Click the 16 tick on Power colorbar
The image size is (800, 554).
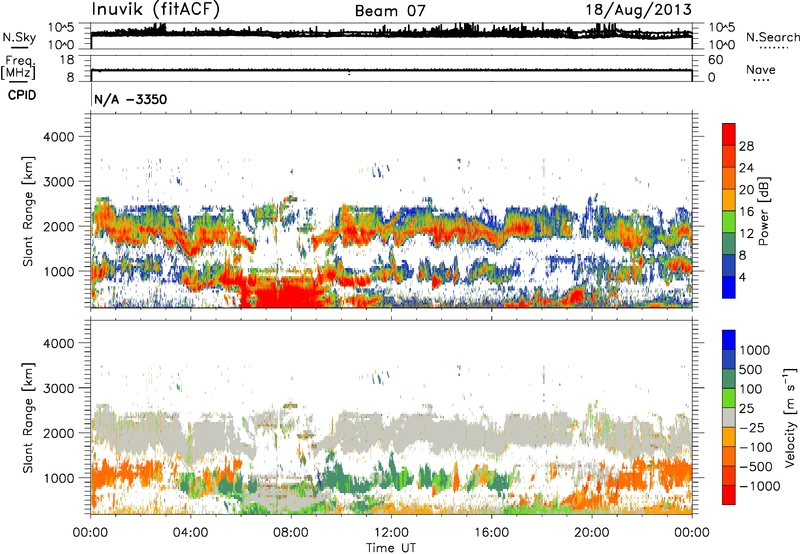[x=746, y=212]
